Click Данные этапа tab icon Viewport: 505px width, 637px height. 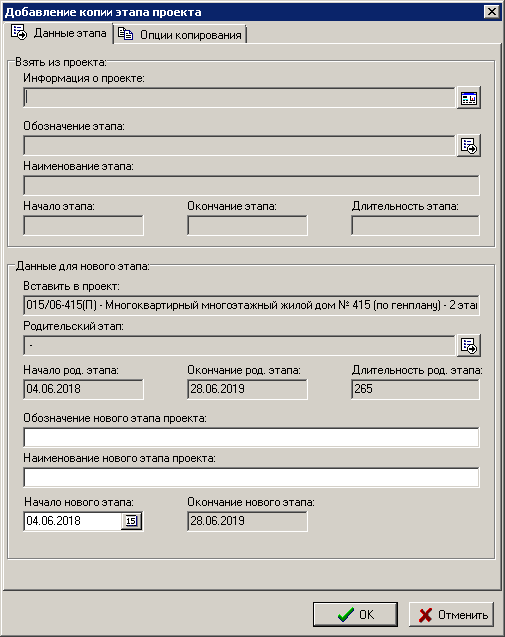click(19, 32)
